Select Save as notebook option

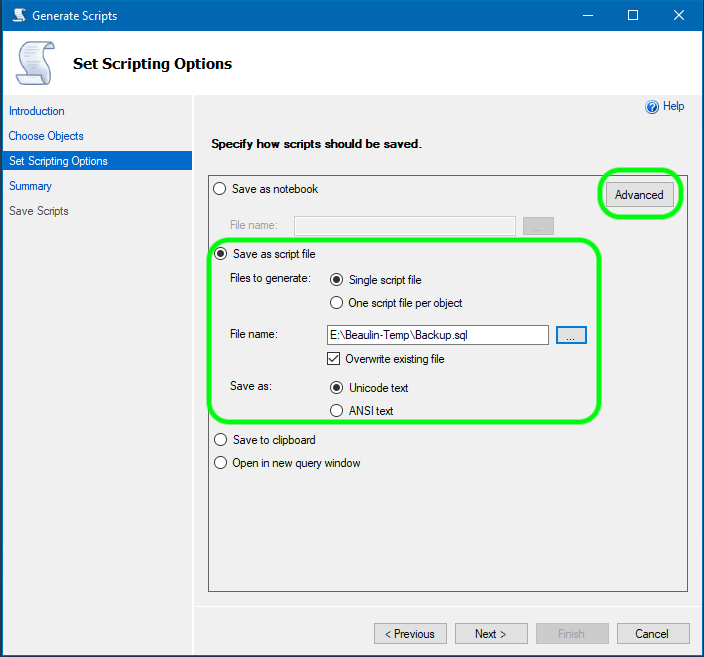[x=220, y=189]
